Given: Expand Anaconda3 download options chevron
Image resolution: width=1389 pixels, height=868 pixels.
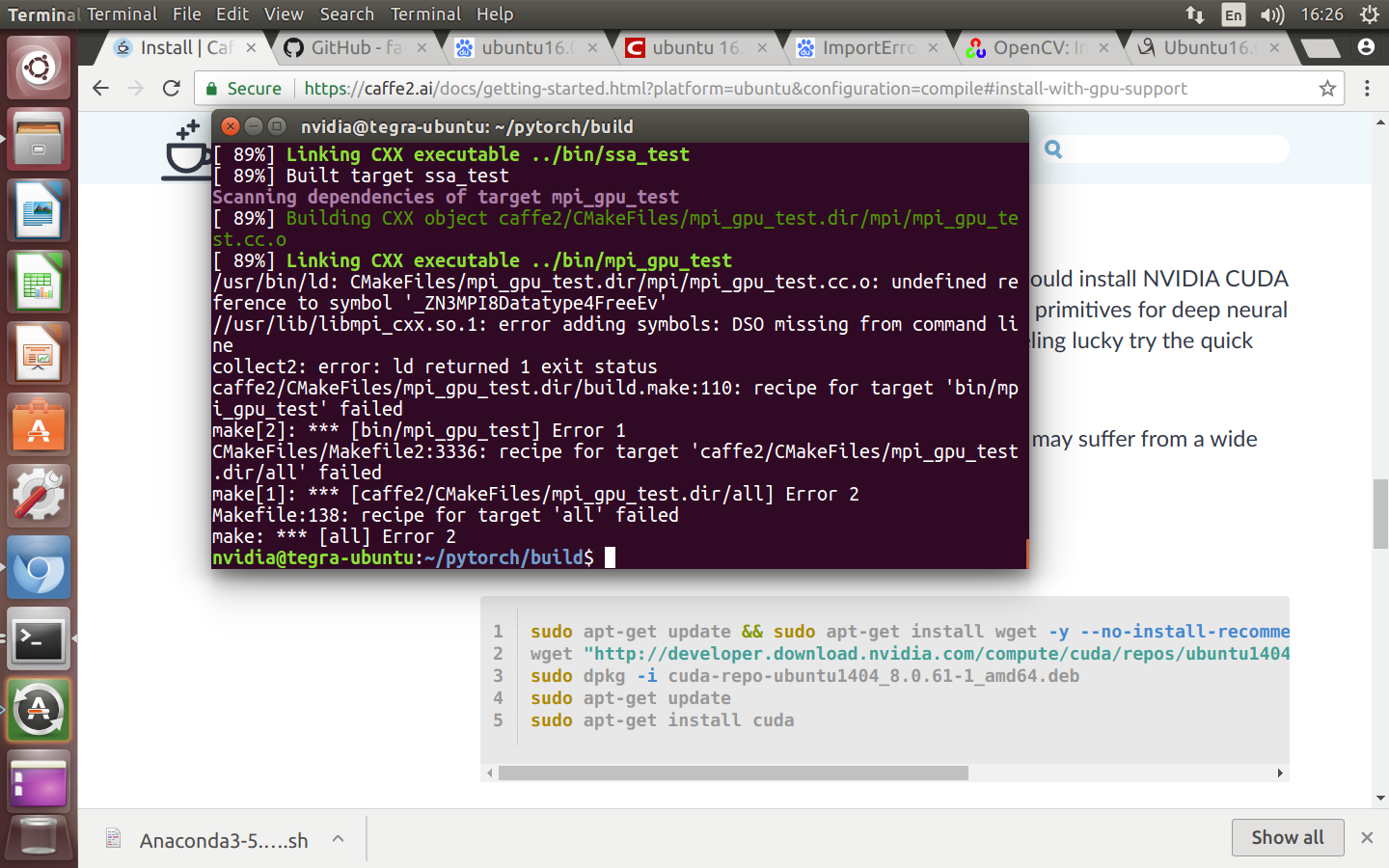Looking at the screenshot, I should (339, 839).
